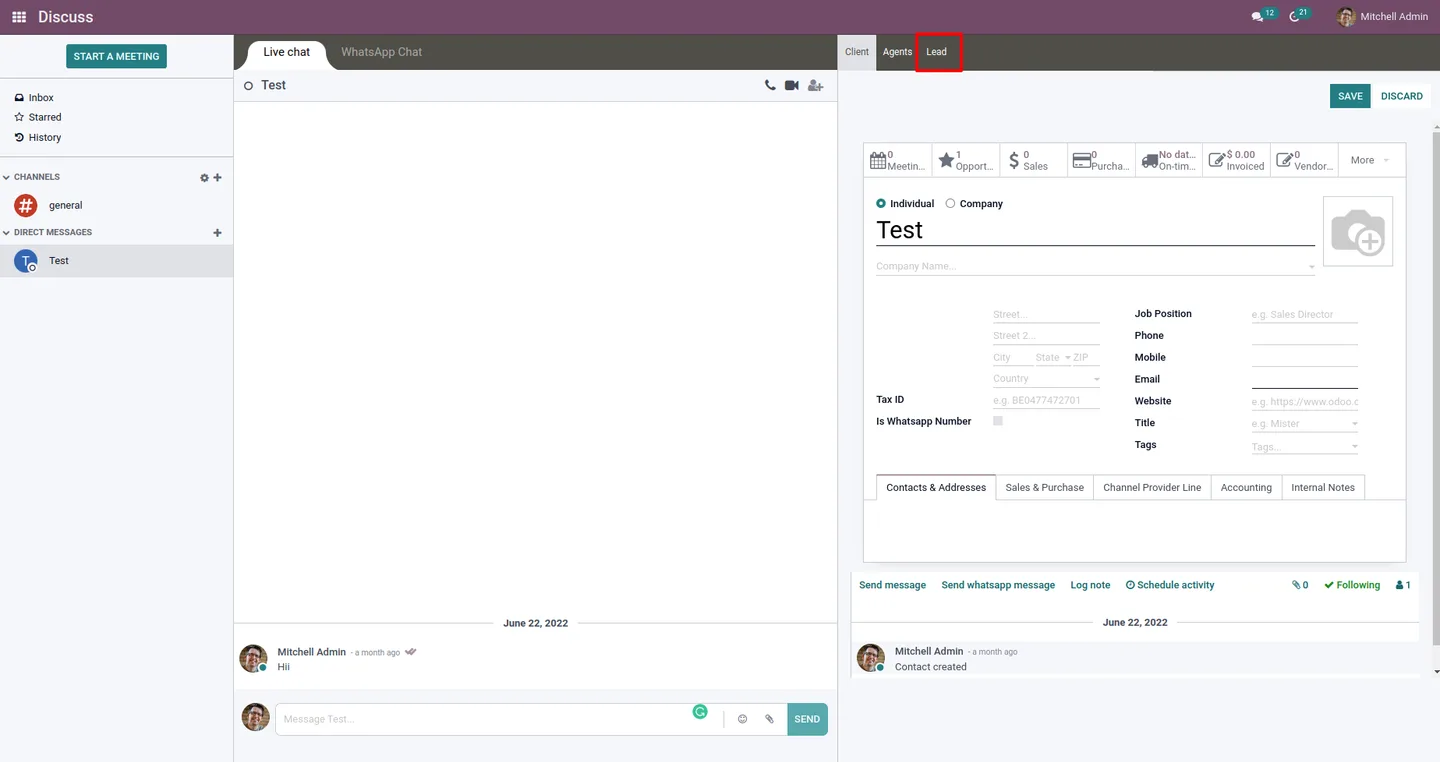Open channel settings gear icon
1440x762 pixels.
[x=204, y=178]
